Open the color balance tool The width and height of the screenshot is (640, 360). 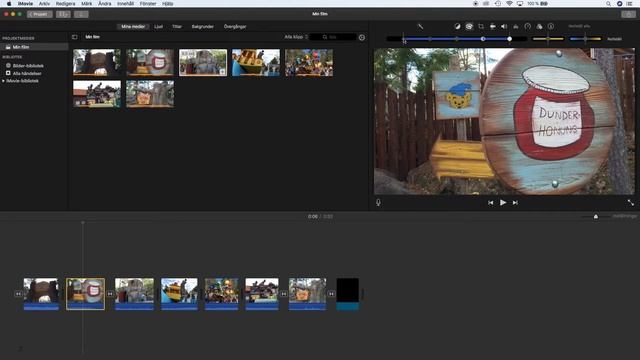(x=457, y=27)
